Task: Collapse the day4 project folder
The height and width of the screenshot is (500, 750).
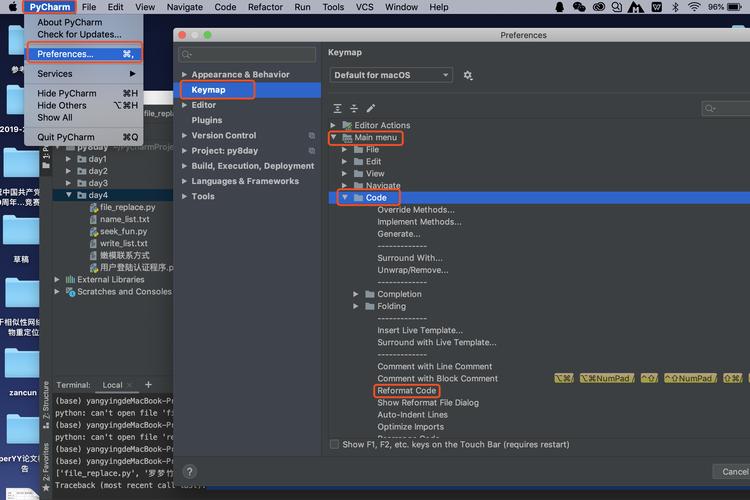Action: pyautogui.click(x=69, y=195)
